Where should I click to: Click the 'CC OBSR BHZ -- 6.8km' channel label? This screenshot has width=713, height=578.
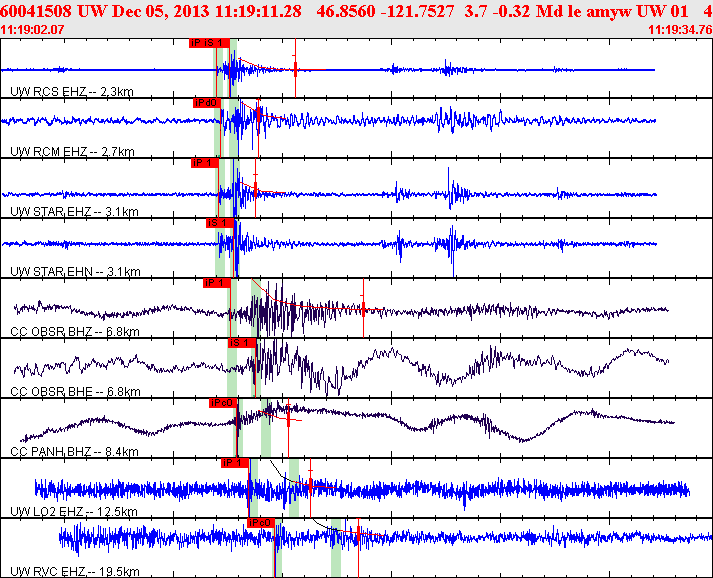[x=75, y=332]
